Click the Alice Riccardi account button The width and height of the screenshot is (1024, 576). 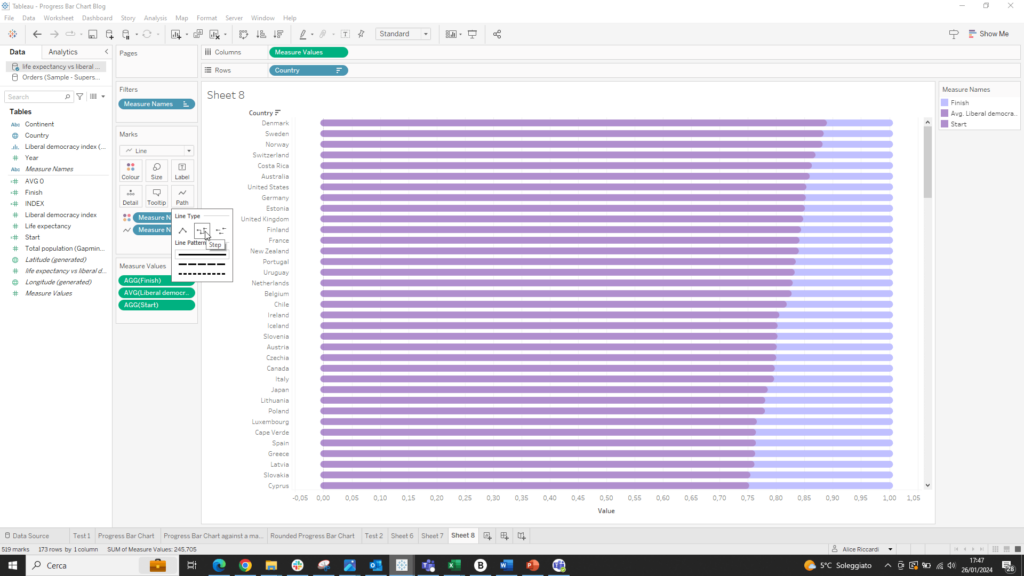(x=862, y=548)
